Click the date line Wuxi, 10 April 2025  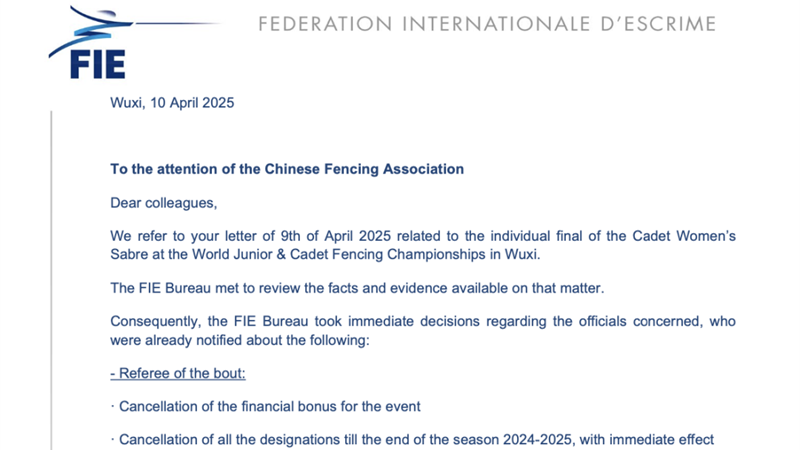pyautogui.click(x=172, y=102)
